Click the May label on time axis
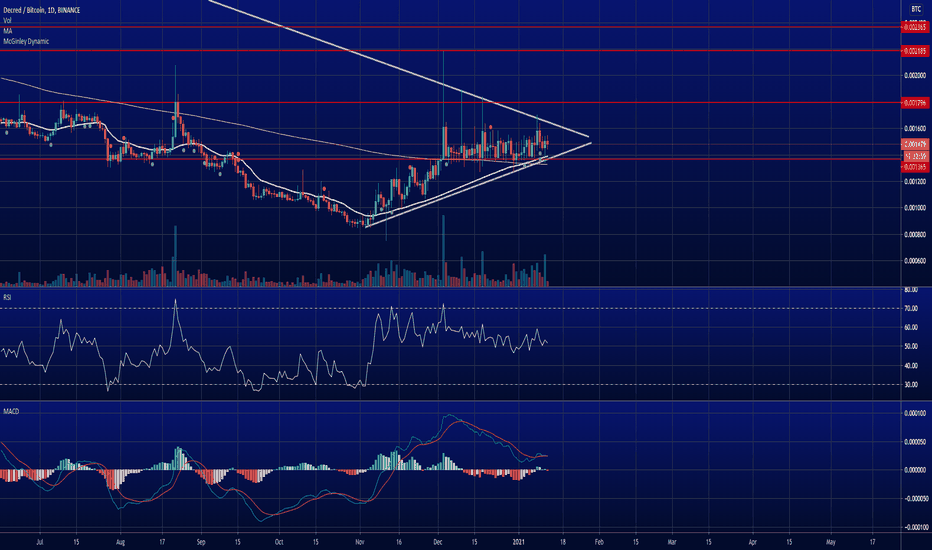 830,542
